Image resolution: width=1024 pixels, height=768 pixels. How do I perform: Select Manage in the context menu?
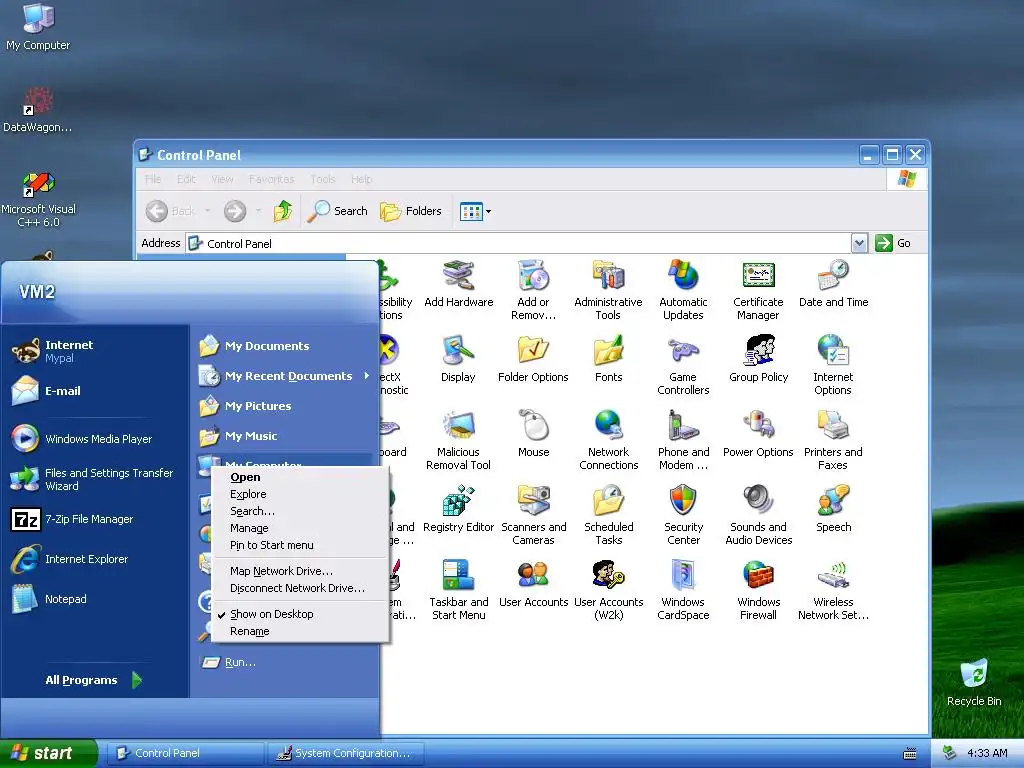[x=300, y=528]
